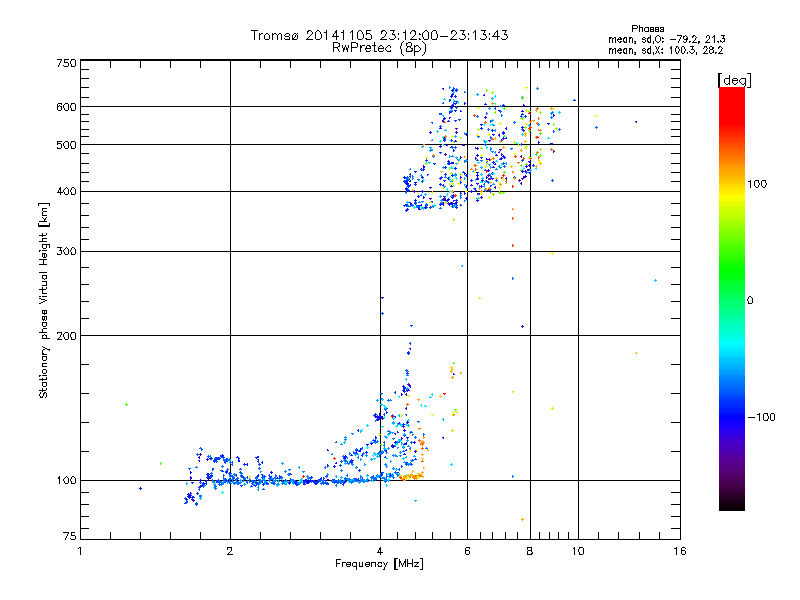Click the x-axis tick label '8'
The width and height of the screenshot is (800, 600).
coord(530,551)
